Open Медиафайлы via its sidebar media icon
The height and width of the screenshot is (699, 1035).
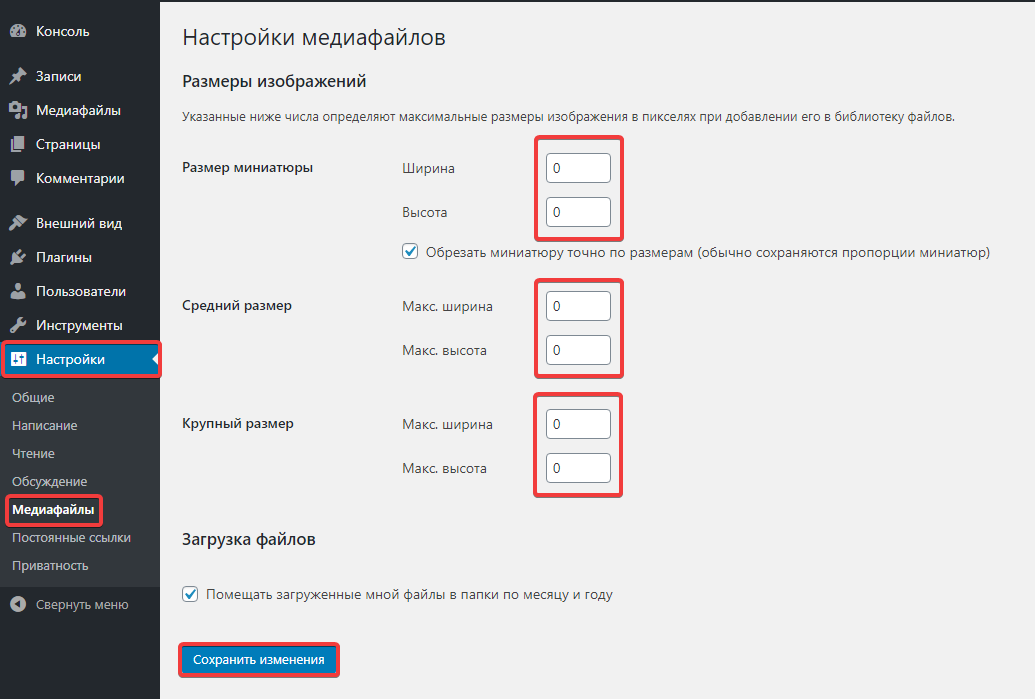[18, 110]
